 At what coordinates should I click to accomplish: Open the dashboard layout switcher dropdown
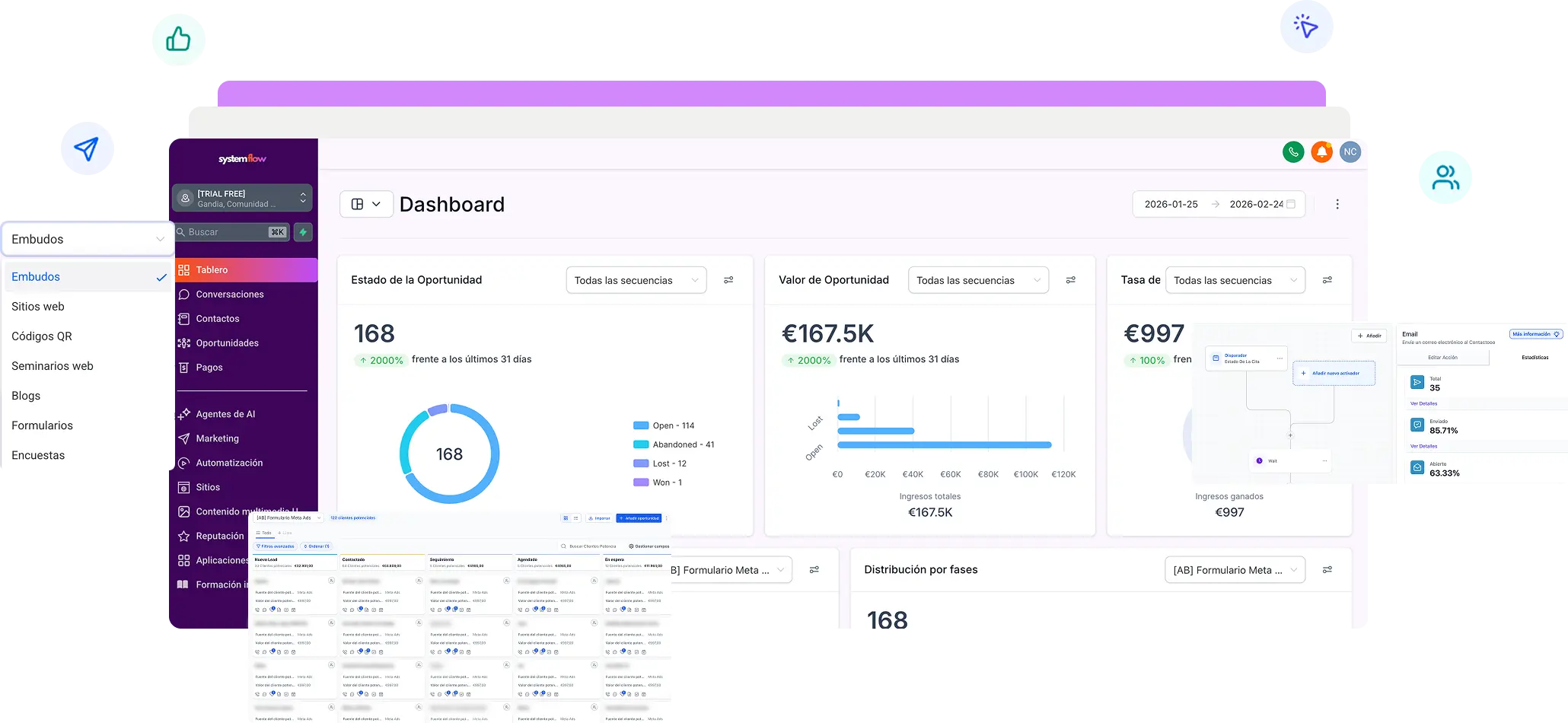(366, 204)
